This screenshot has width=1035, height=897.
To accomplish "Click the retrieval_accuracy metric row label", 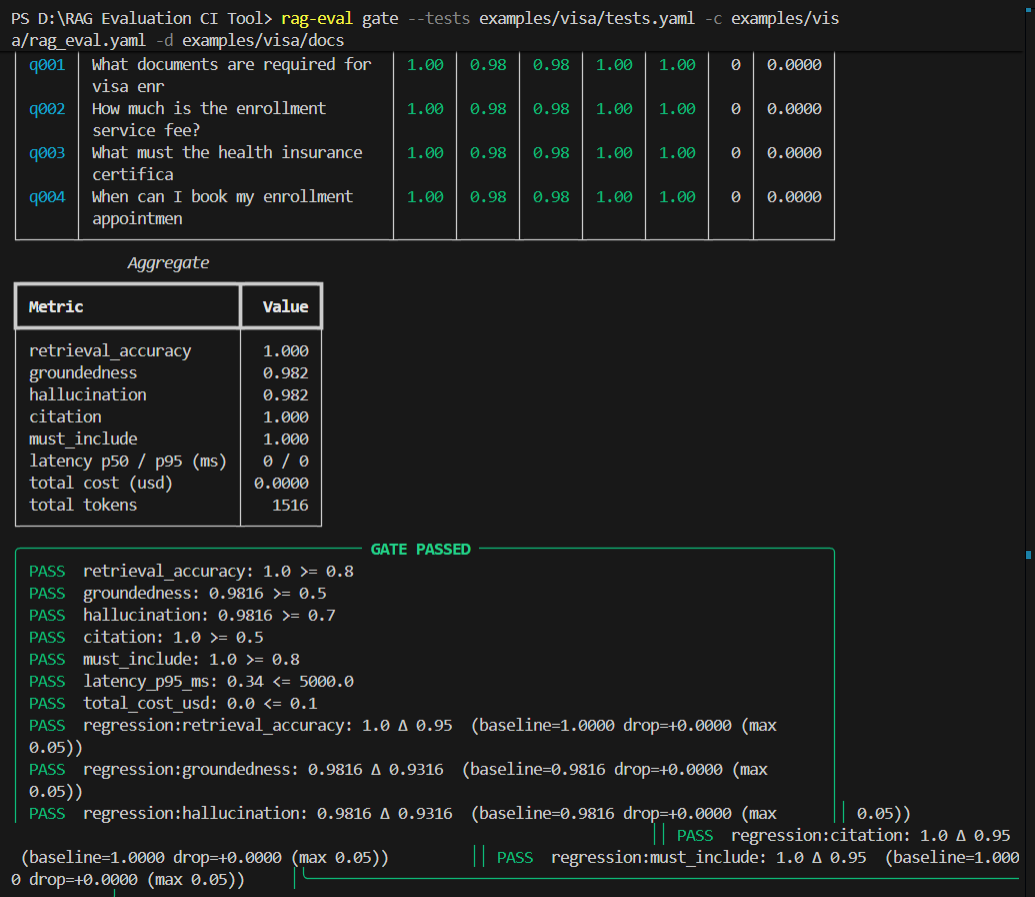I will click(x=110, y=351).
